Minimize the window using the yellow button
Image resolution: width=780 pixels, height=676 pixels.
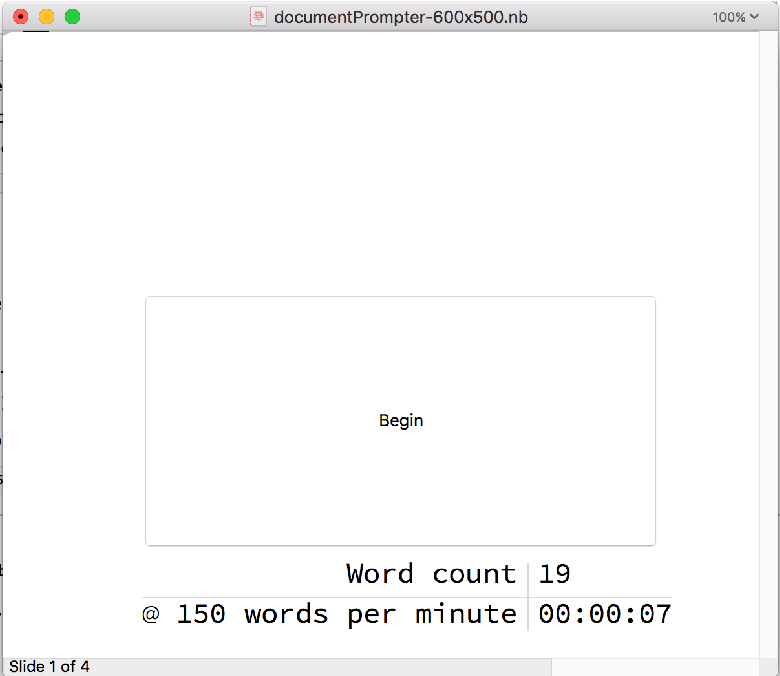(46, 17)
